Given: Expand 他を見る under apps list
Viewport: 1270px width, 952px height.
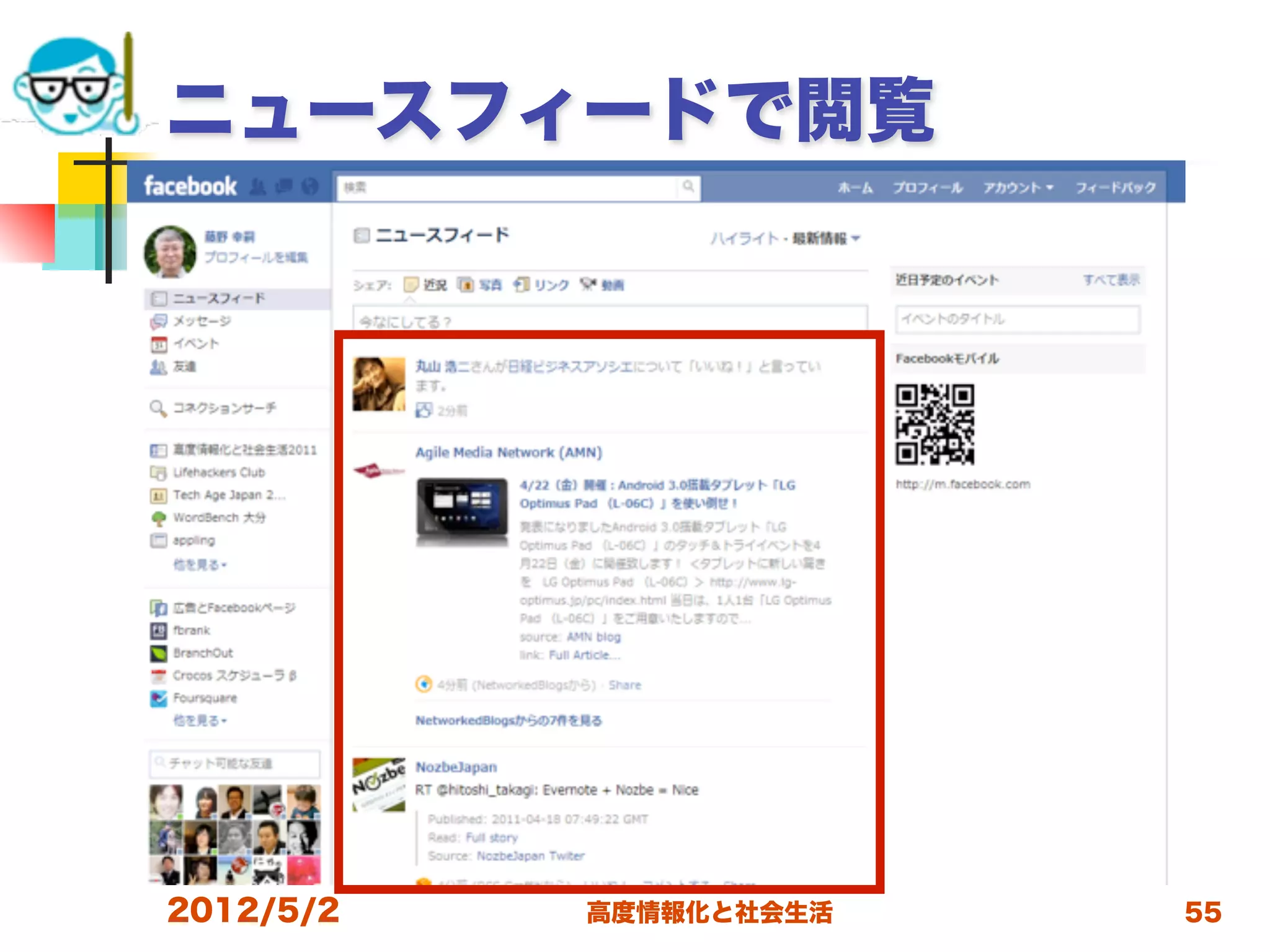Looking at the screenshot, I should 200,721.
